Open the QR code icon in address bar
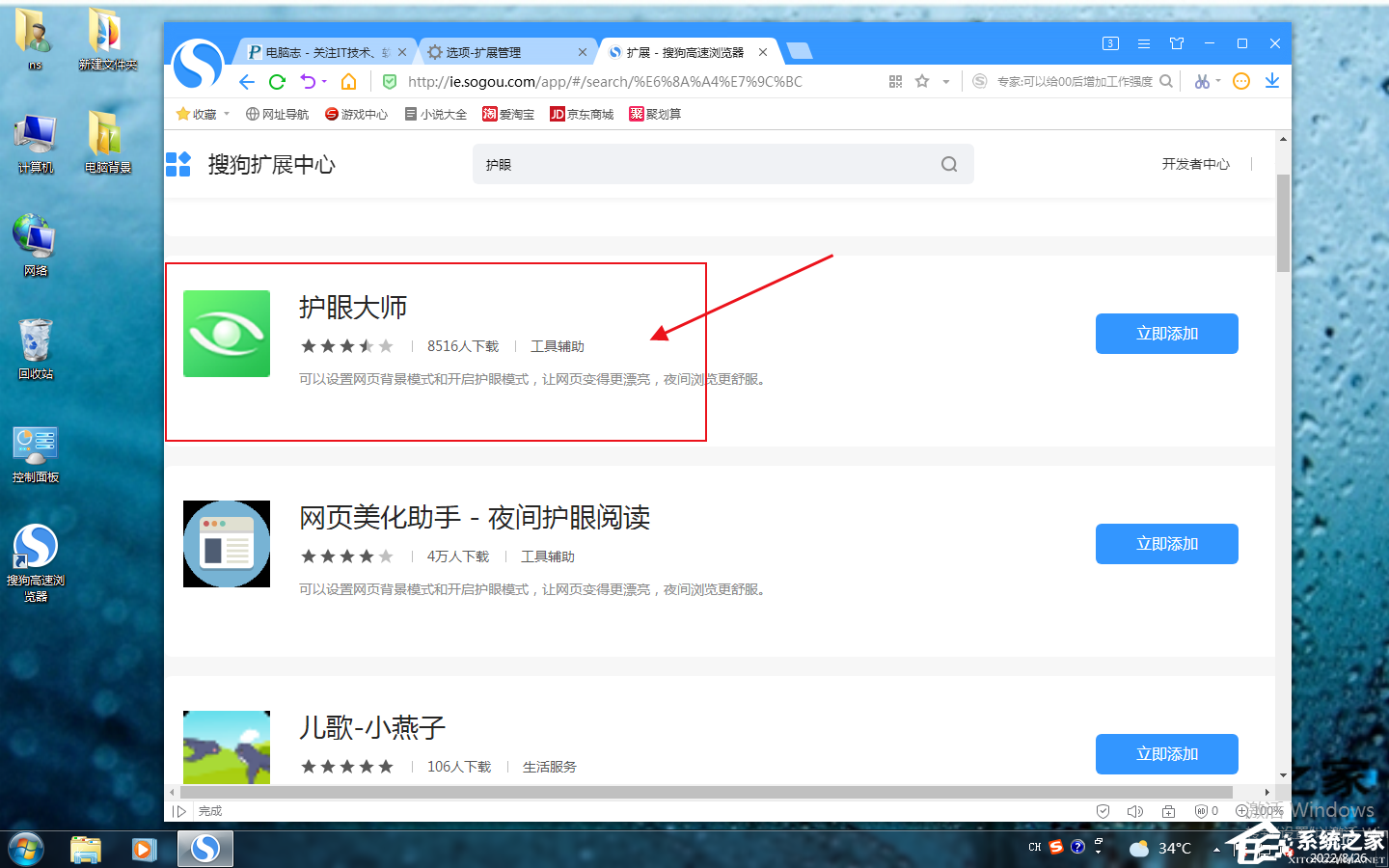Screen dimensions: 1389x868 [895, 82]
